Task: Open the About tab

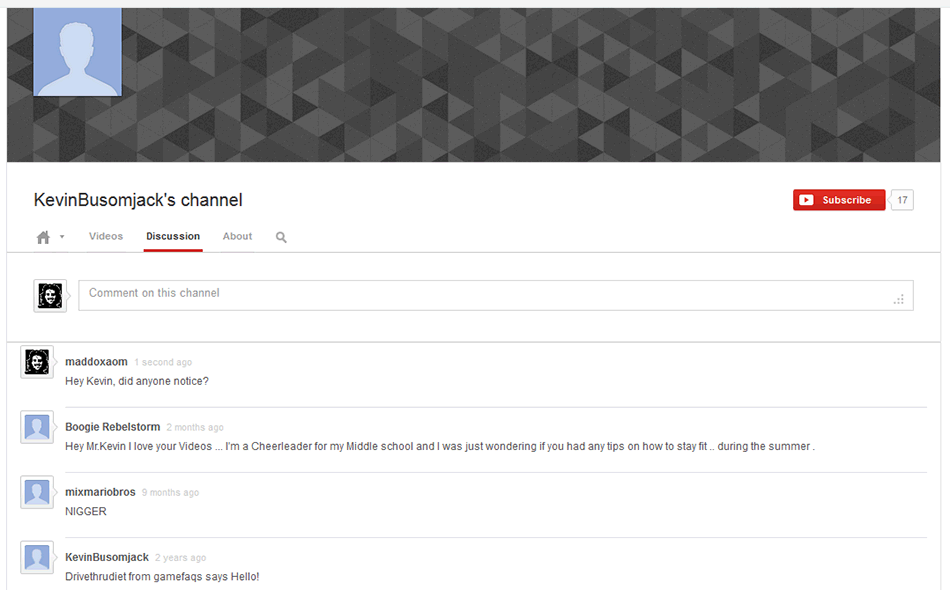Action: click(x=237, y=237)
